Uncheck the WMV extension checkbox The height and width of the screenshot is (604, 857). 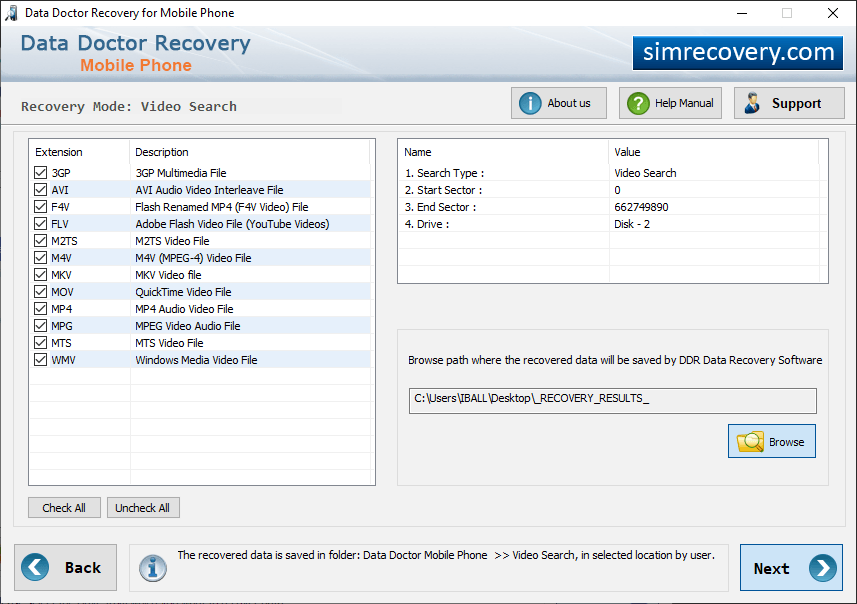point(40,359)
